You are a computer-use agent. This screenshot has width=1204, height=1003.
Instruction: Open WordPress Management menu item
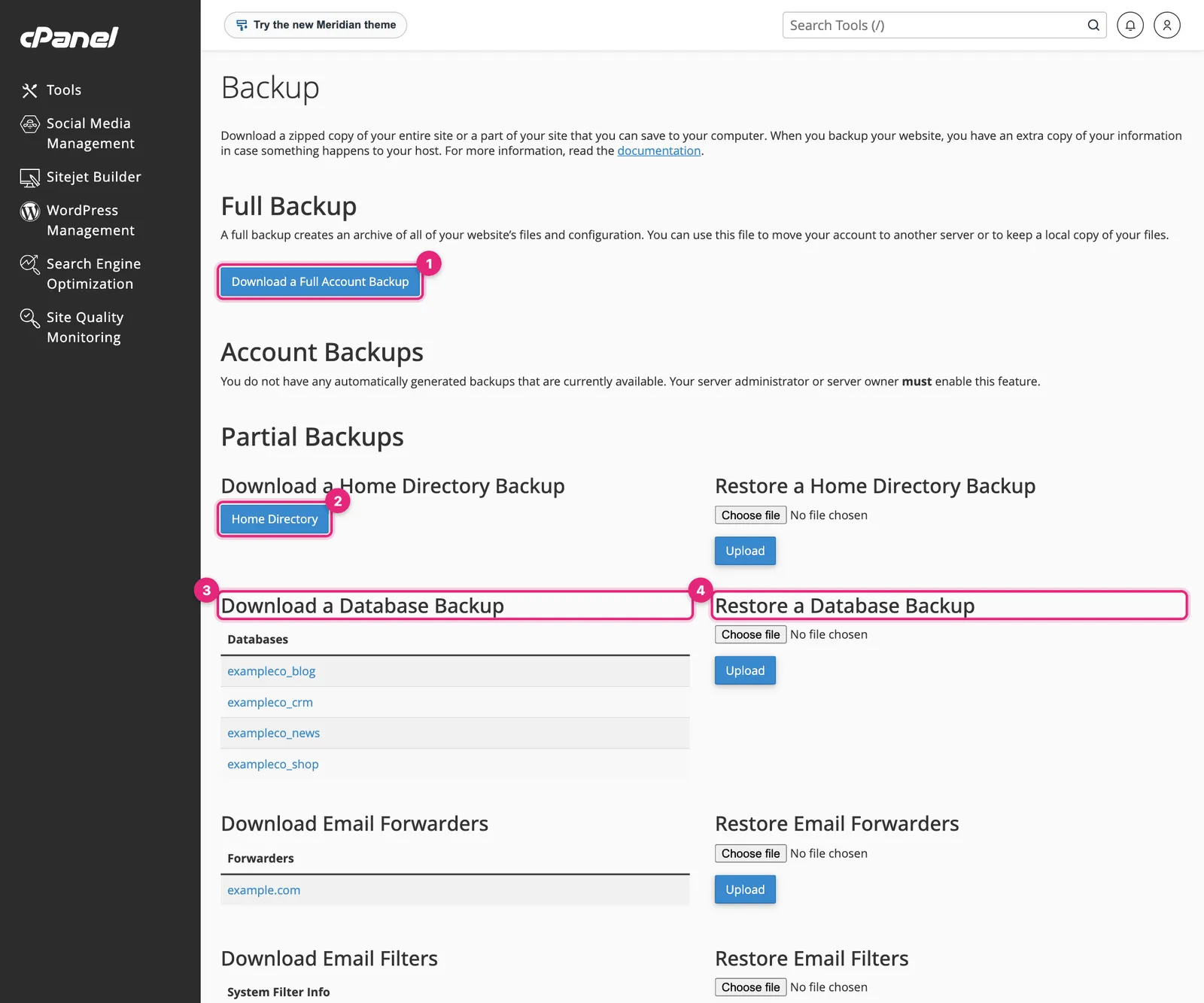click(90, 220)
